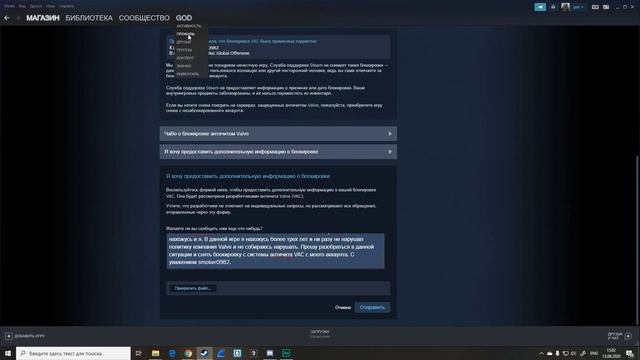Open the account name dropdown beside the avatar
Viewport: 640px width, 360px height.
pos(578,7)
